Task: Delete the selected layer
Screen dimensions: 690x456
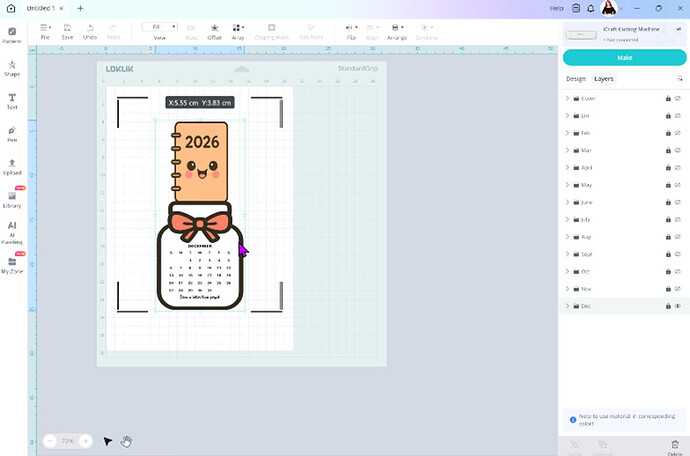Action: 674,446
